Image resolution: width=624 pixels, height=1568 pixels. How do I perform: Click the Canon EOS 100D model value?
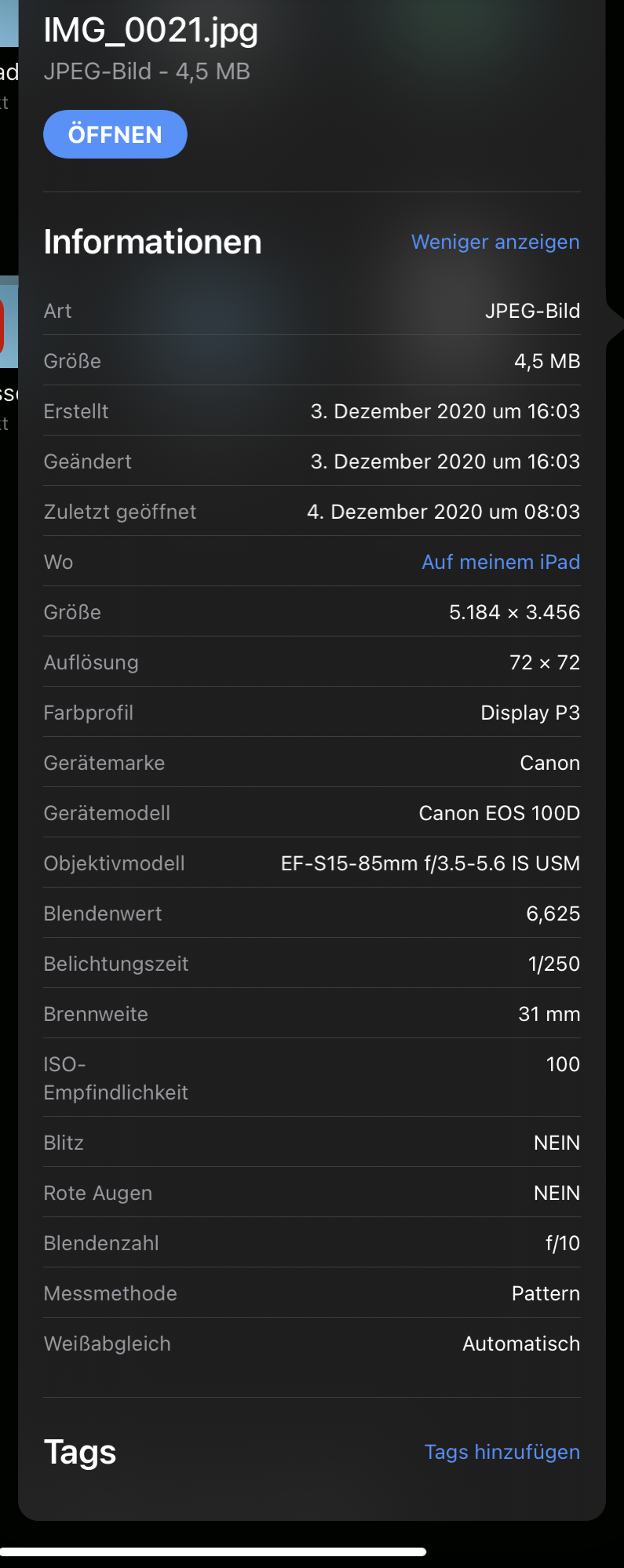click(499, 813)
